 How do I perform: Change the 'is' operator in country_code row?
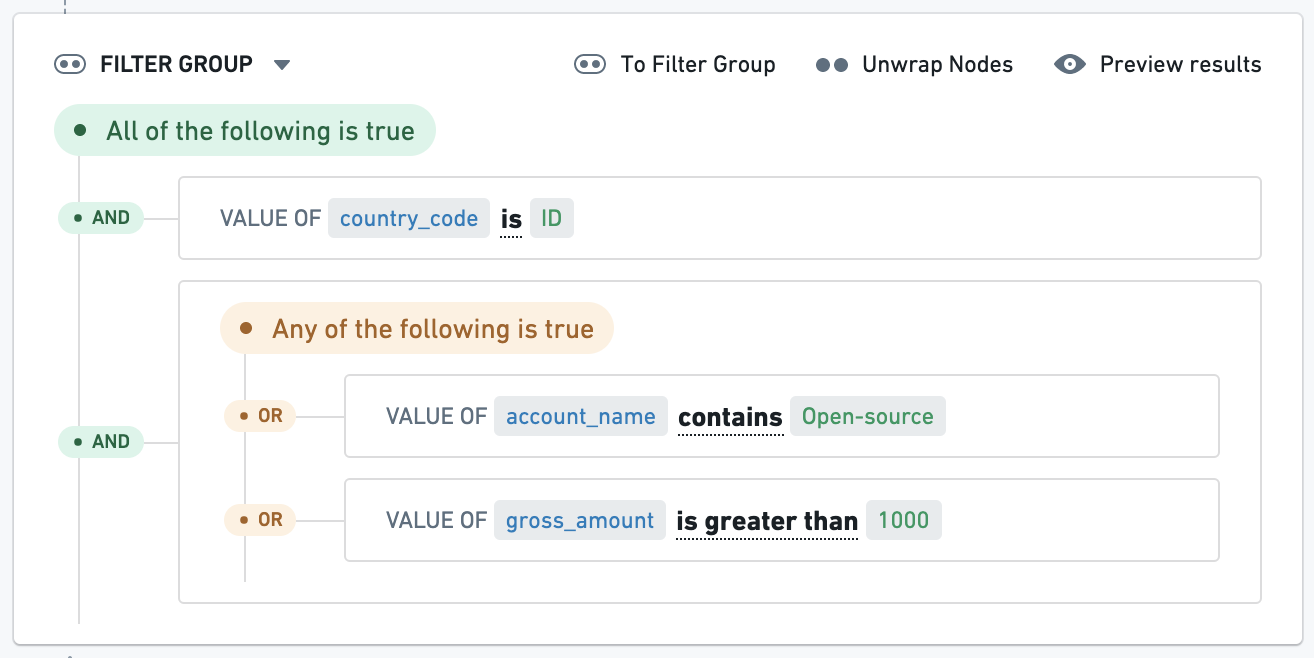click(511, 219)
